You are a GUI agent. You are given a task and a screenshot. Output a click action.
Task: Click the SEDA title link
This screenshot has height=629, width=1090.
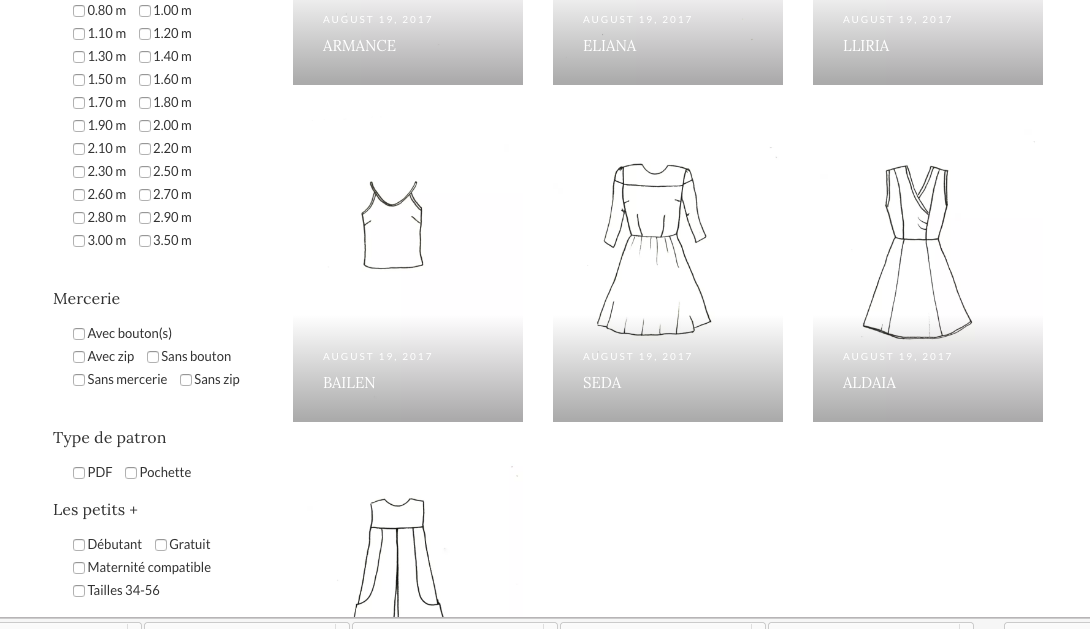click(602, 383)
